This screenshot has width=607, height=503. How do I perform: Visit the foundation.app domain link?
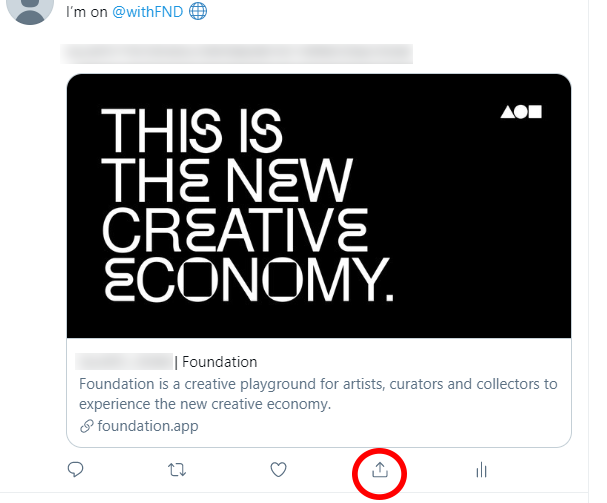pyautogui.click(x=148, y=426)
